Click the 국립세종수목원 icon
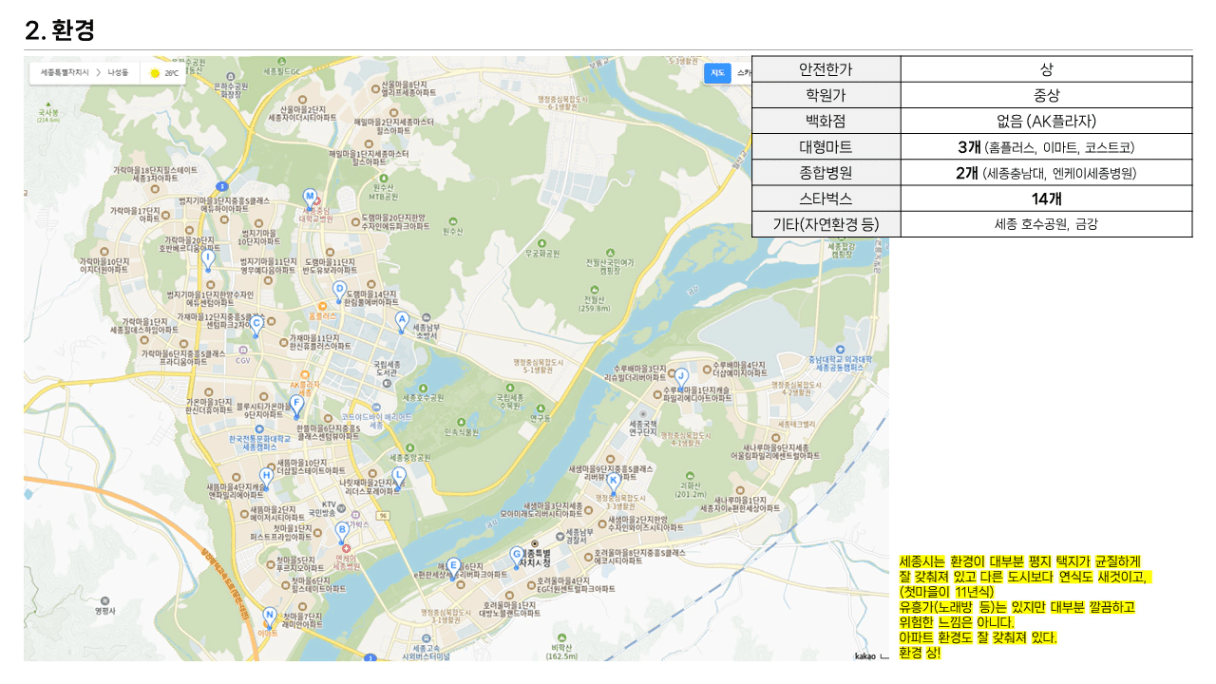Image resolution: width=1216 pixels, height=684 pixels. pyautogui.click(x=511, y=386)
